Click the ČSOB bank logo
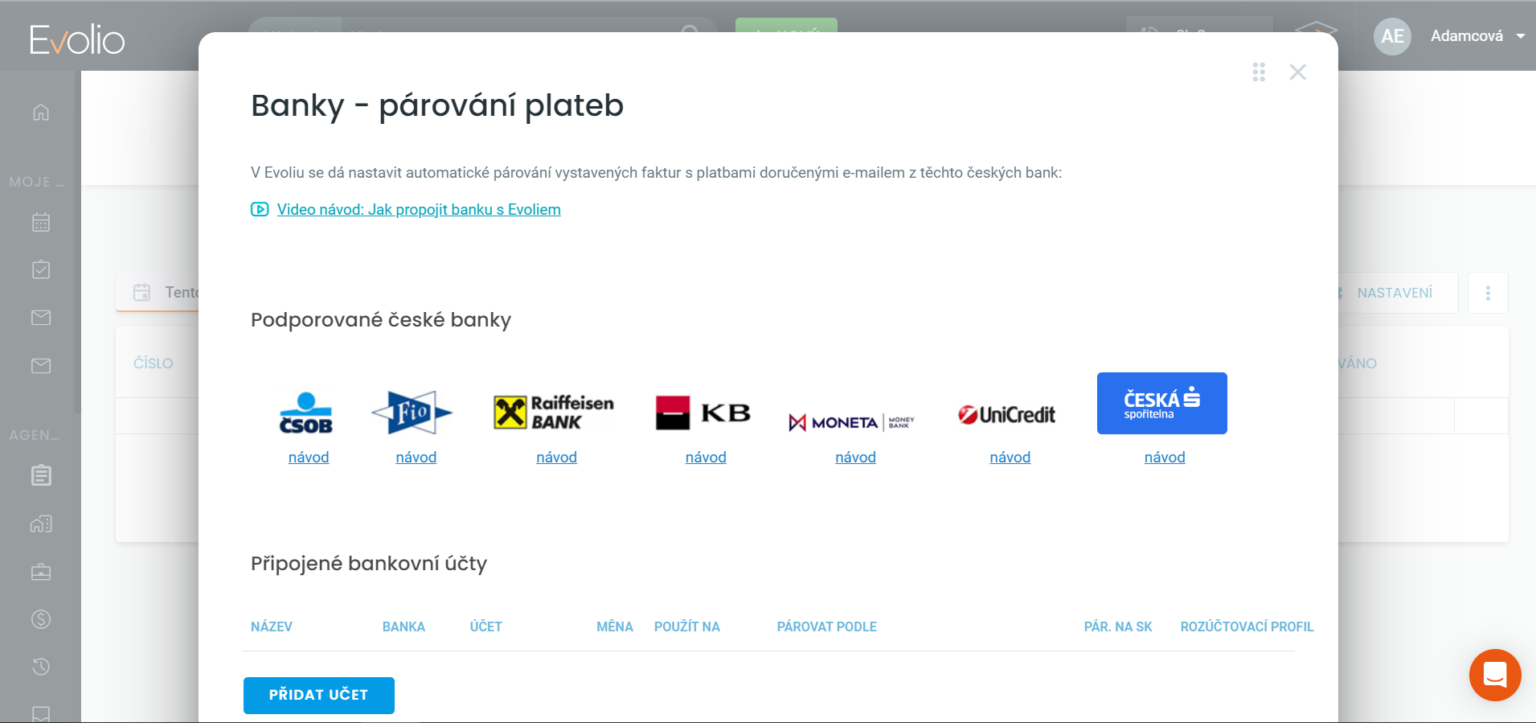Viewport: 1536px width, 723px height. tap(306, 413)
